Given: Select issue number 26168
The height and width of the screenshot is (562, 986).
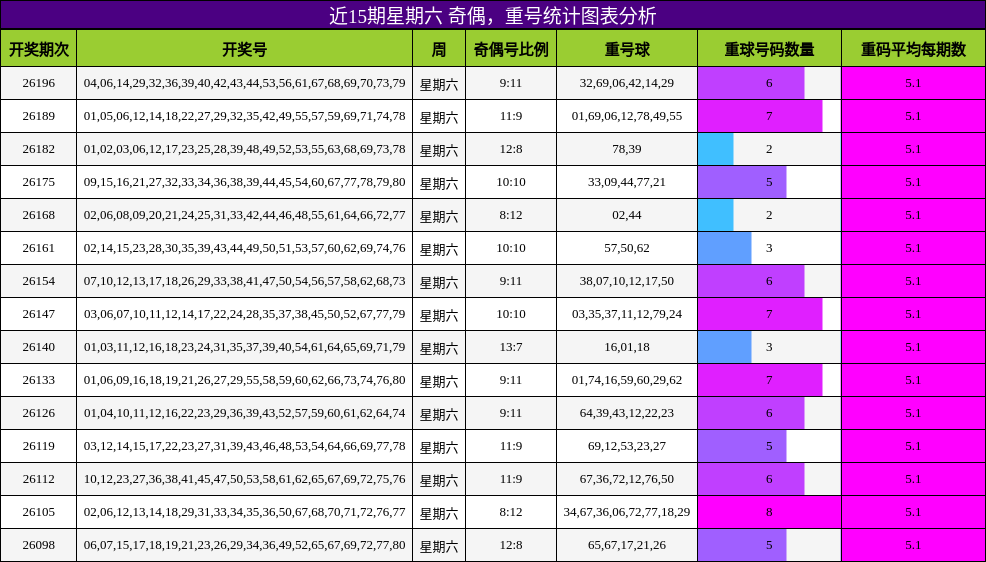Looking at the screenshot, I should point(38,215).
